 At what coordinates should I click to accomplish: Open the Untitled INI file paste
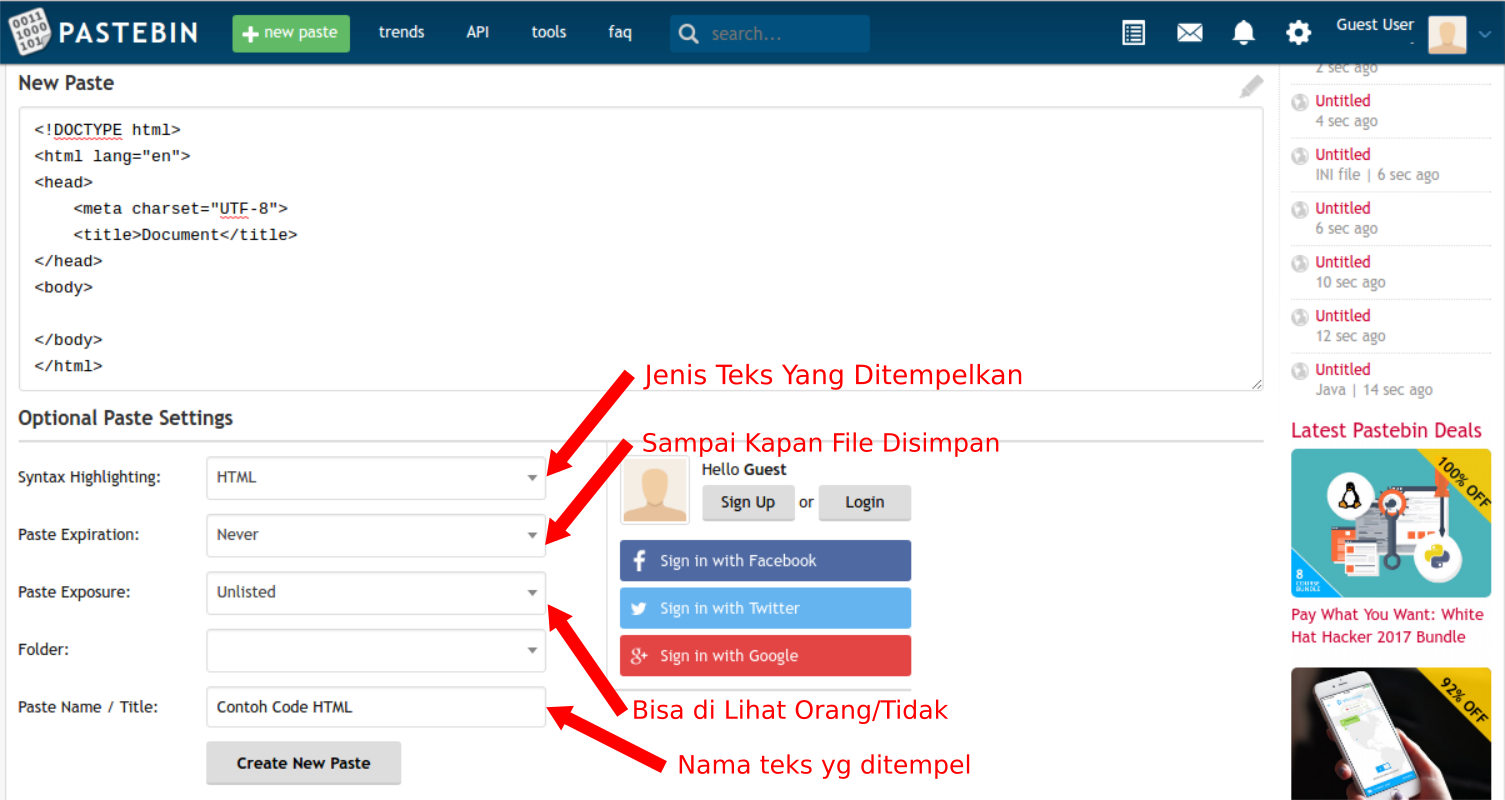click(1342, 155)
